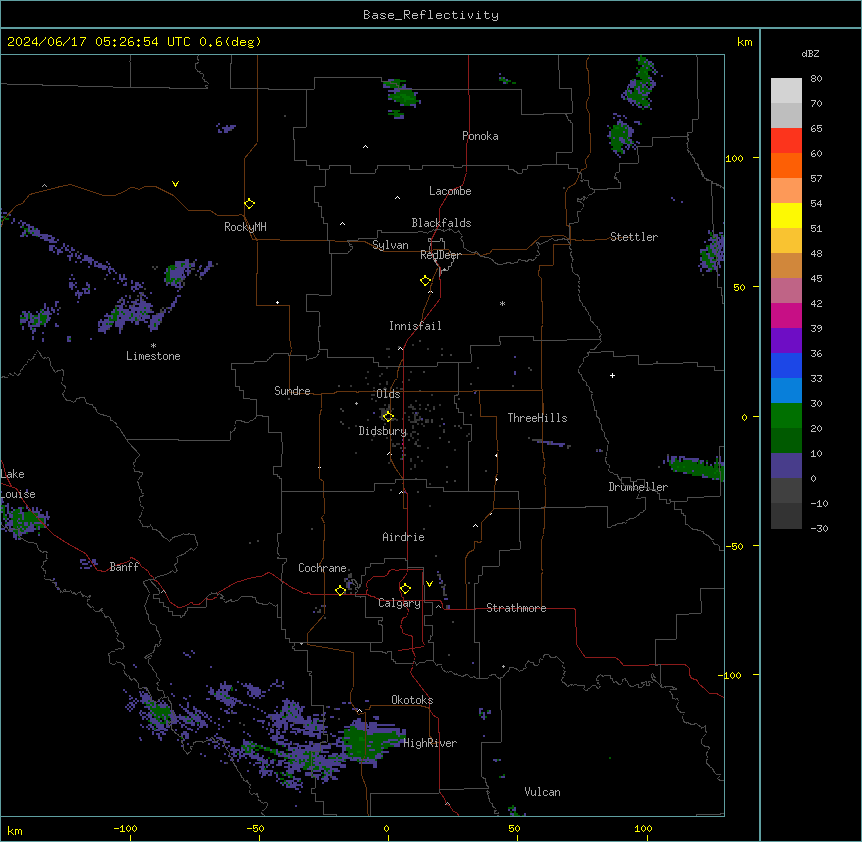Click the -50 tick on the right axis

[734, 546]
